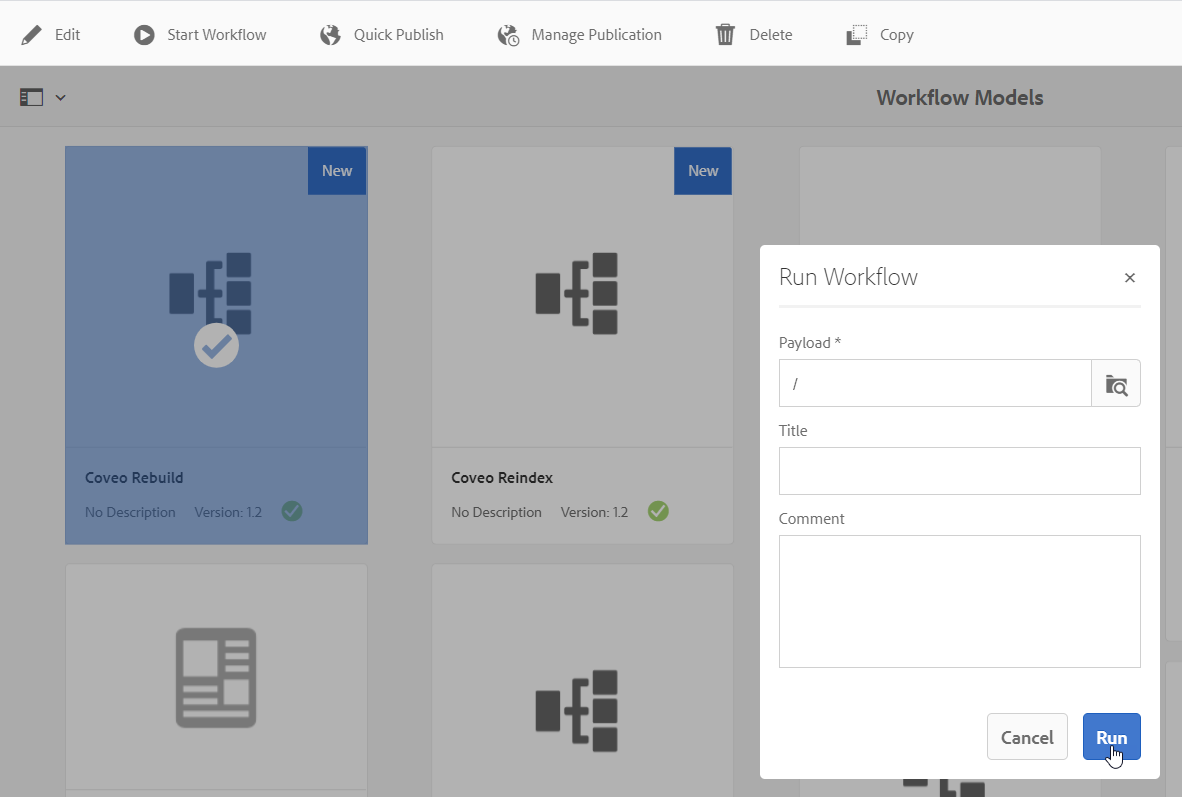Click No Description on Coveo Reindex card
1182x797 pixels.
pos(496,512)
